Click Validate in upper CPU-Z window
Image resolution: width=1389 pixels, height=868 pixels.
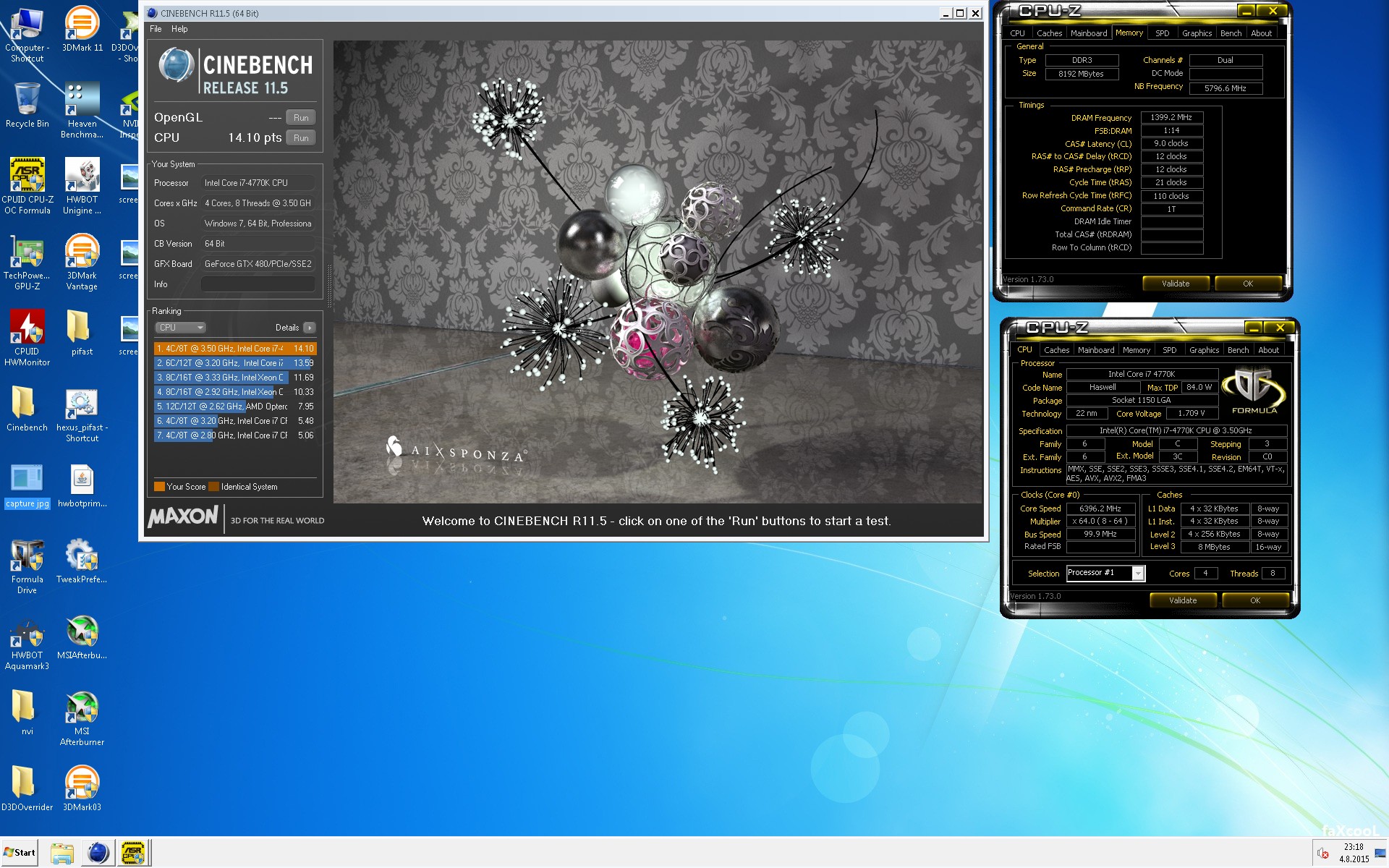1176,284
